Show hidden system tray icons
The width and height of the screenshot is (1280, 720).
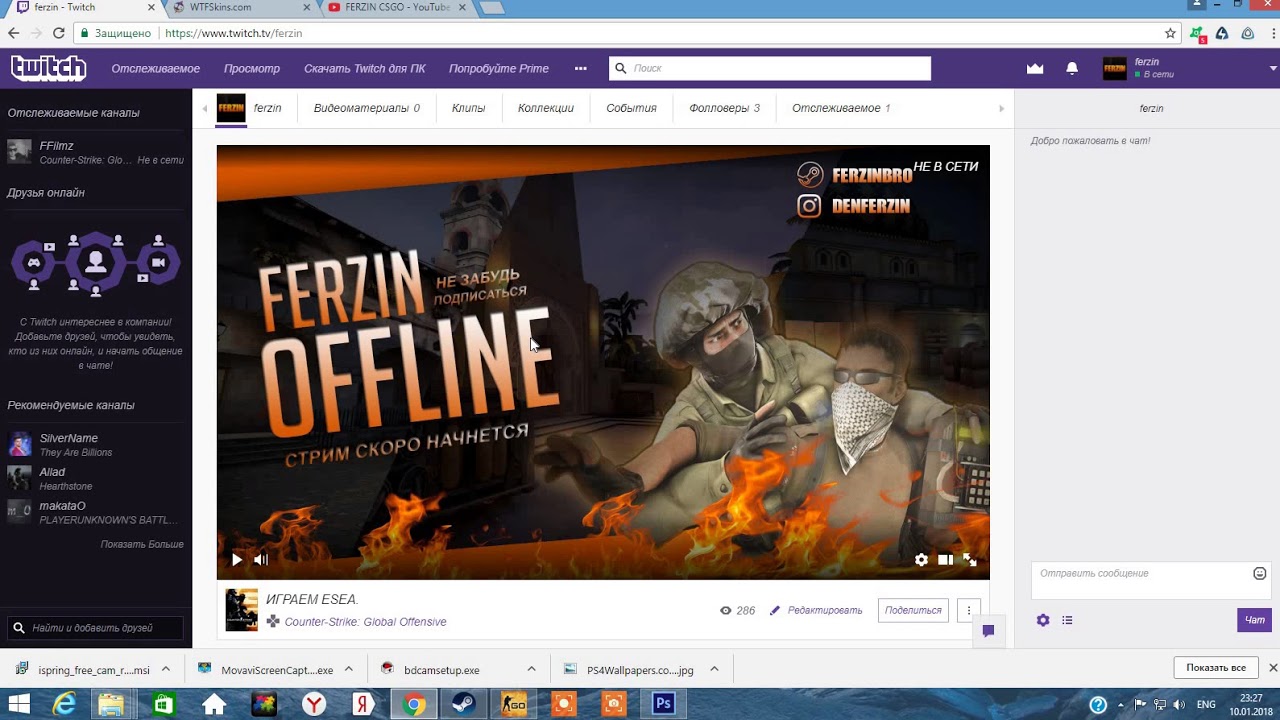pos(1123,704)
